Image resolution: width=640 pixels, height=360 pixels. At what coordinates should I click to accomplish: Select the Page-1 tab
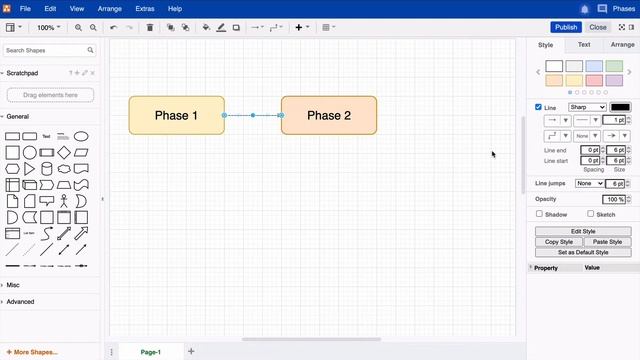pos(151,352)
